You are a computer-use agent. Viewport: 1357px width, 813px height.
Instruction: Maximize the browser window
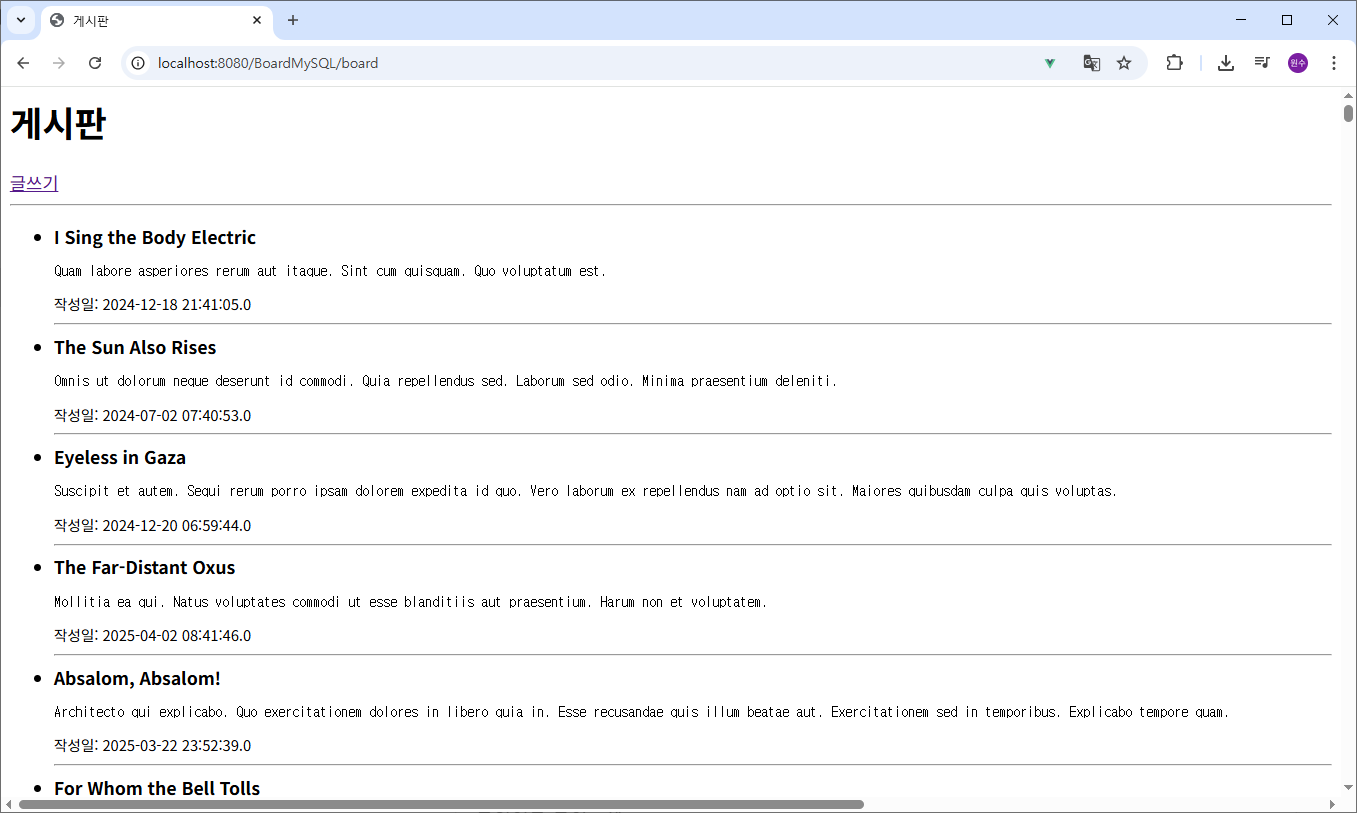pyautogui.click(x=1287, y=20)
